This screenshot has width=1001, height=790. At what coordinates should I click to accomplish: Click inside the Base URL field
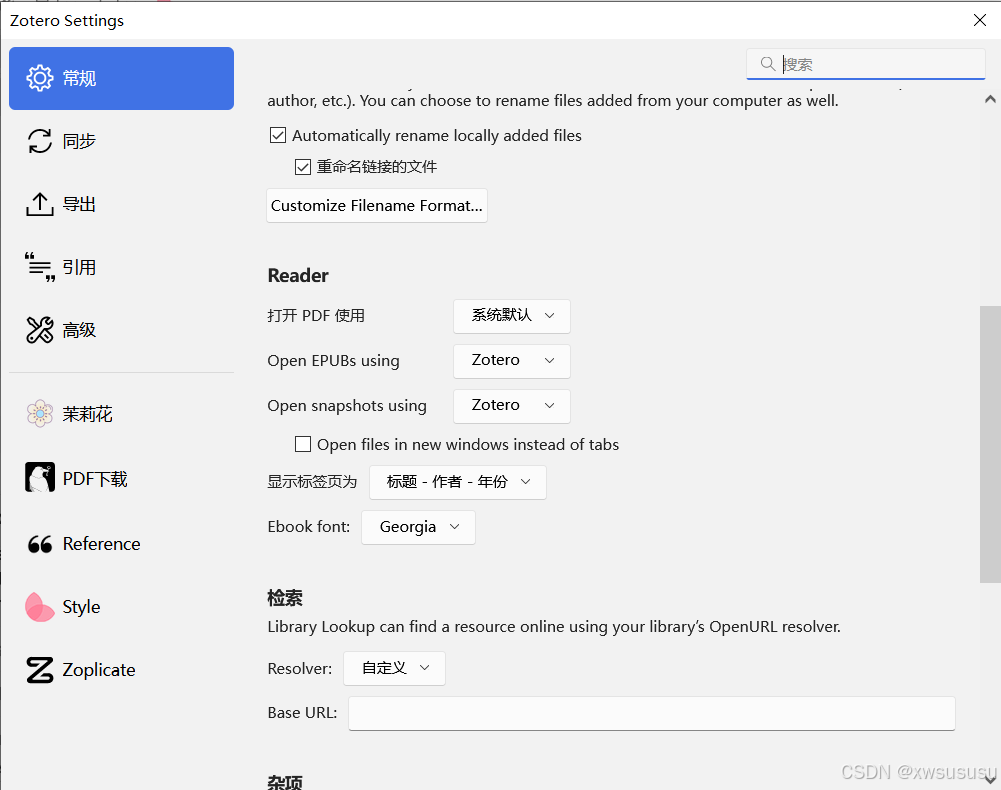(650, 712)
